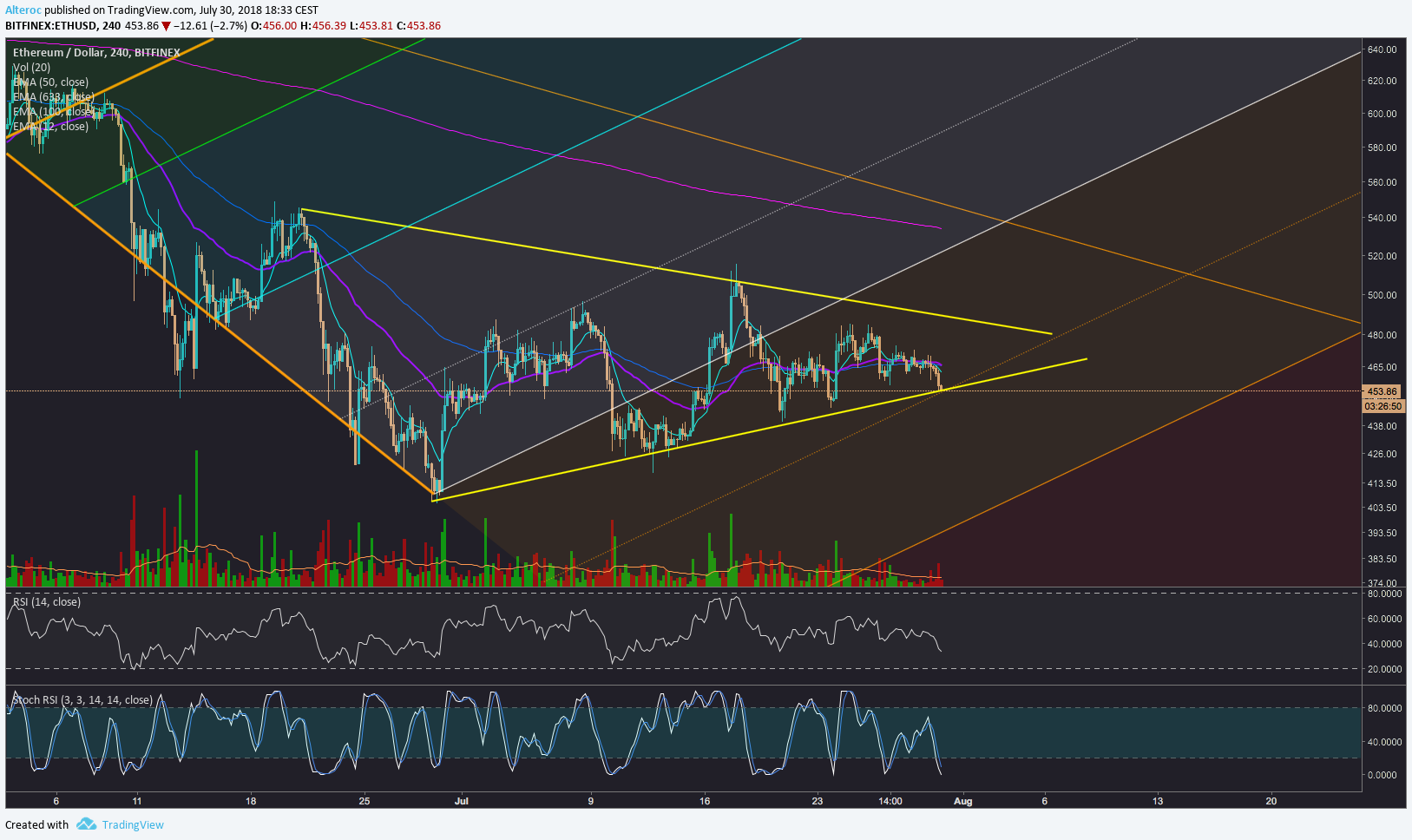Image resolution: width=1412 pixels, height=840 pixels.
Task: Click the red down-arrow price change indicator
Action: tap(166, 26)
